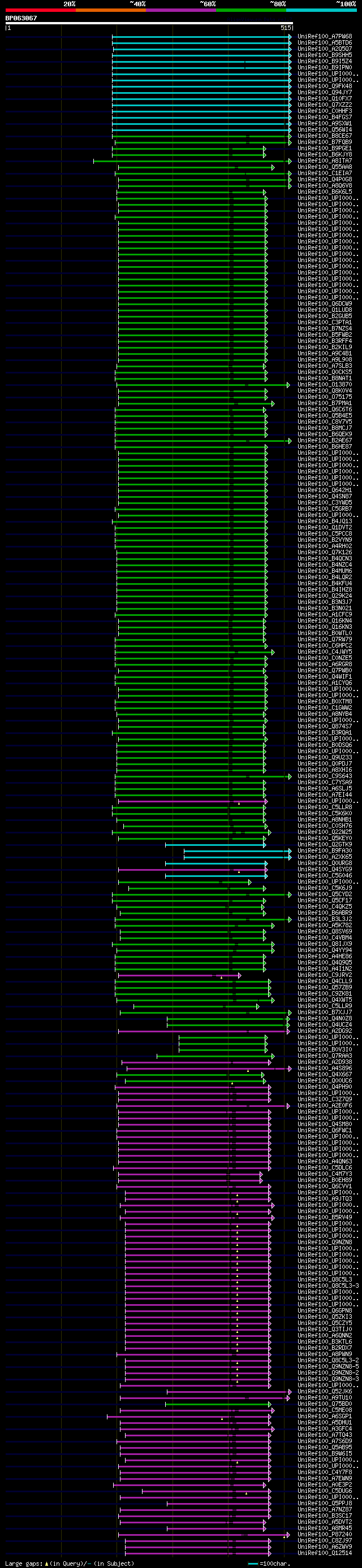
Task: Select hit label UniRef100_Q29K24
Action: coord(325,596)
